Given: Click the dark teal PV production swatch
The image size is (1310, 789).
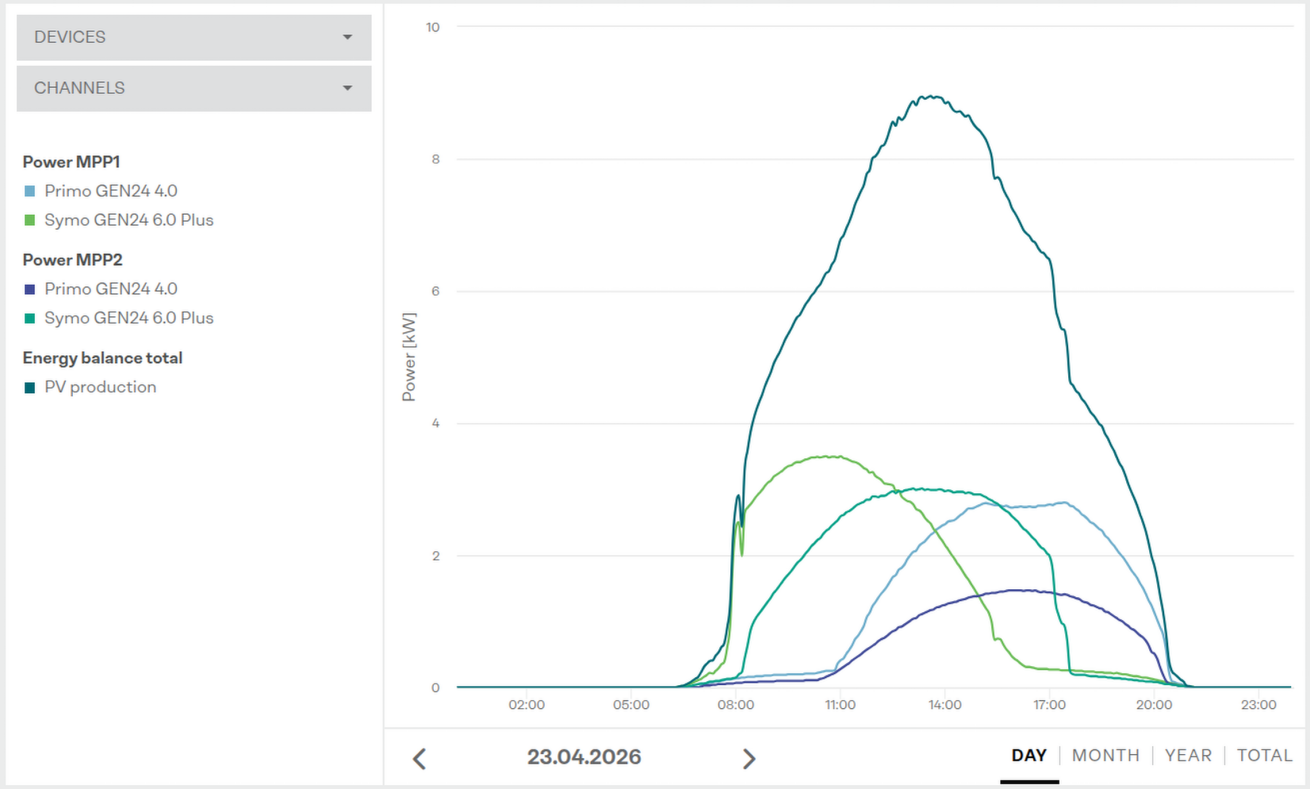Looking at the screenshot, I should click(x=30, y=388).
